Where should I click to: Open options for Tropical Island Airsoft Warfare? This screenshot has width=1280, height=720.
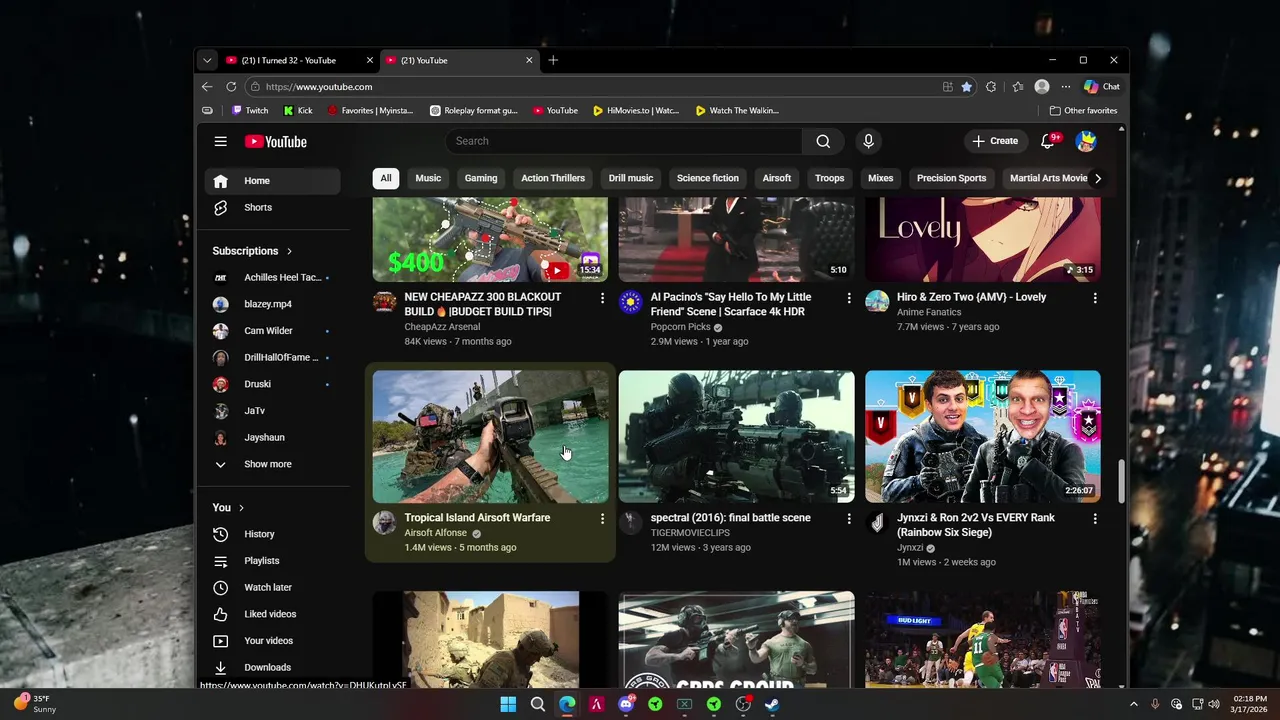click(x=602, y=519)
